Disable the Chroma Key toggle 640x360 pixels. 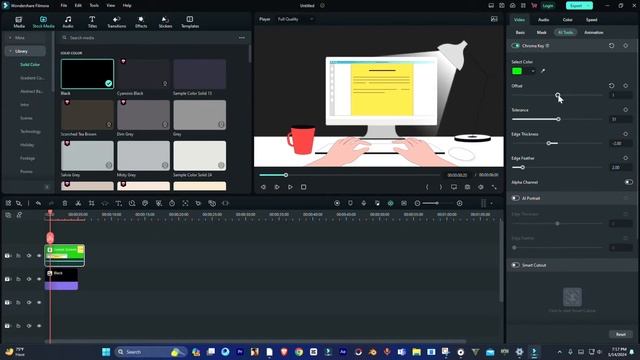click(516, 46)
